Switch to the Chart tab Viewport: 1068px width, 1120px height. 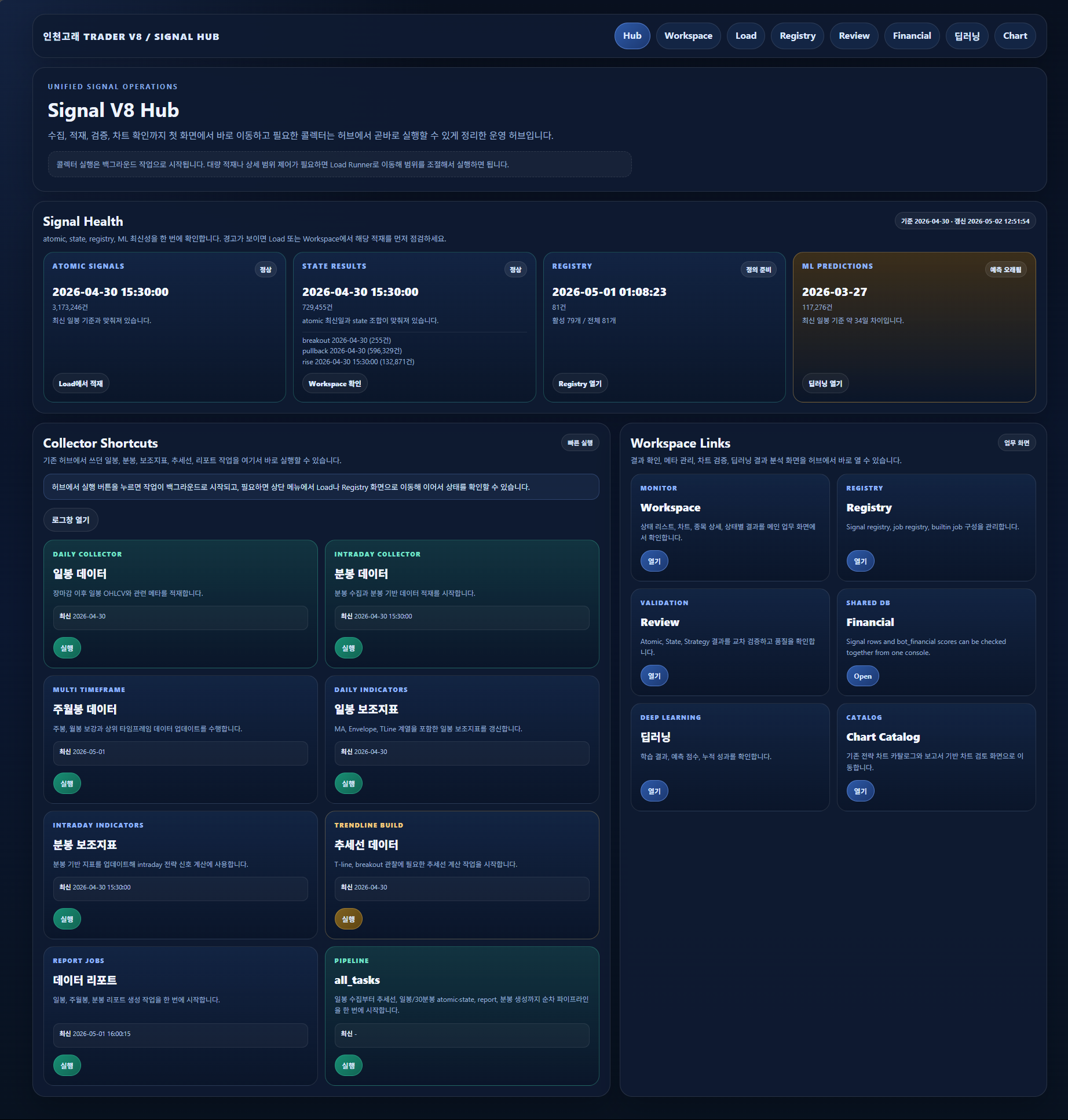click(1015, 36)
